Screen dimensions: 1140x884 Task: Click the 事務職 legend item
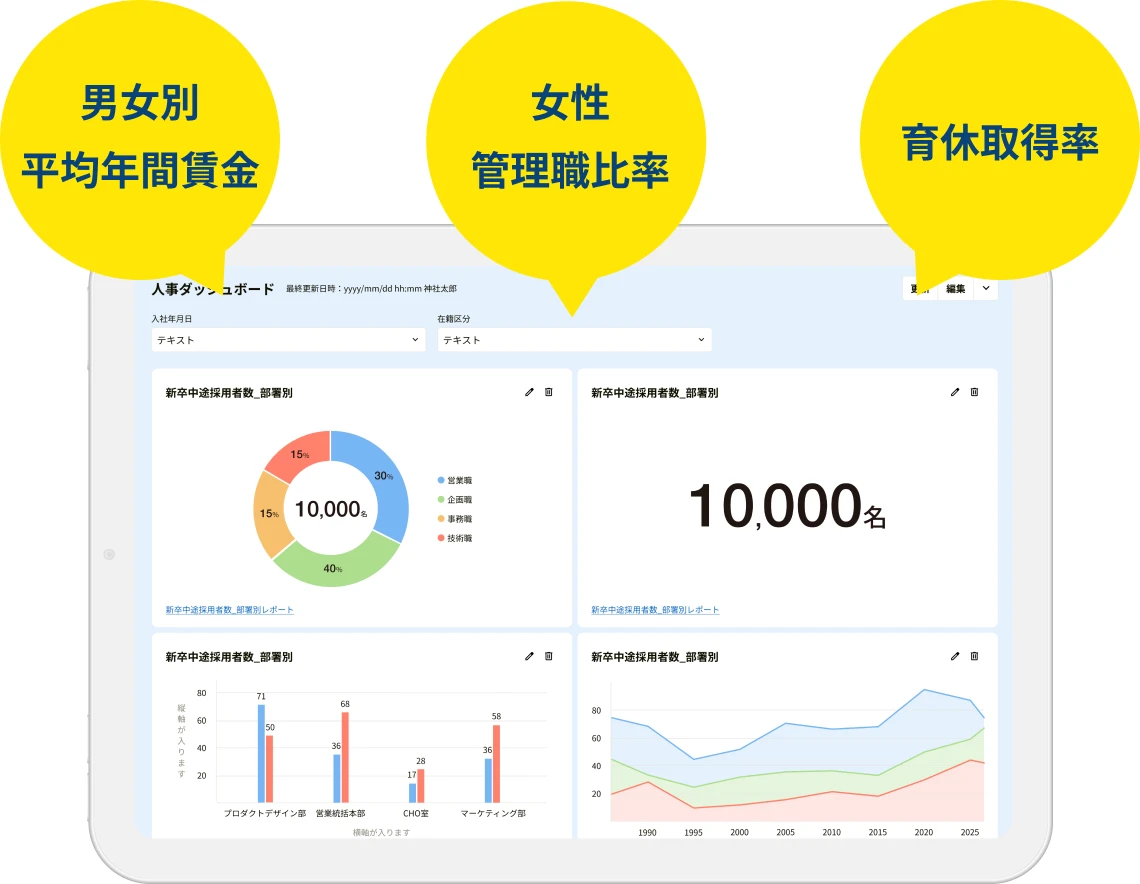coord(455,519)
